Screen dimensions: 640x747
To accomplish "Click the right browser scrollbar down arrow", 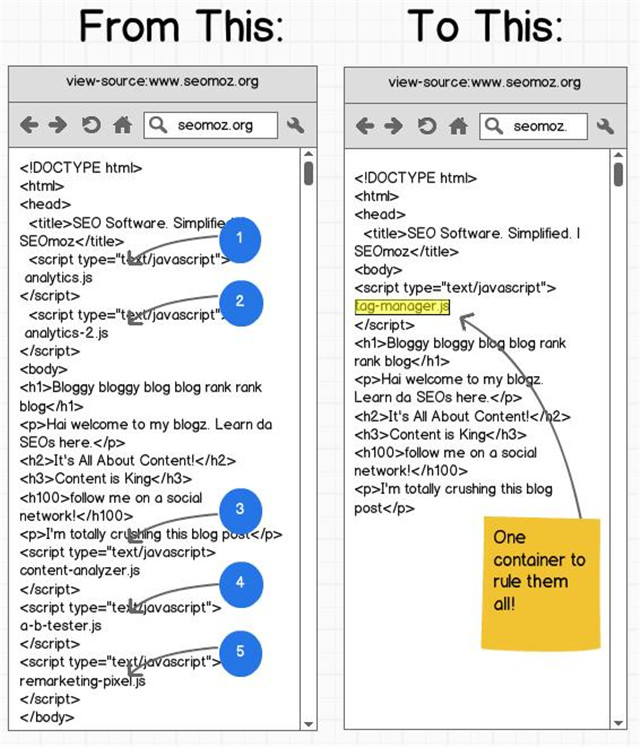I will (x=618, y=723).
